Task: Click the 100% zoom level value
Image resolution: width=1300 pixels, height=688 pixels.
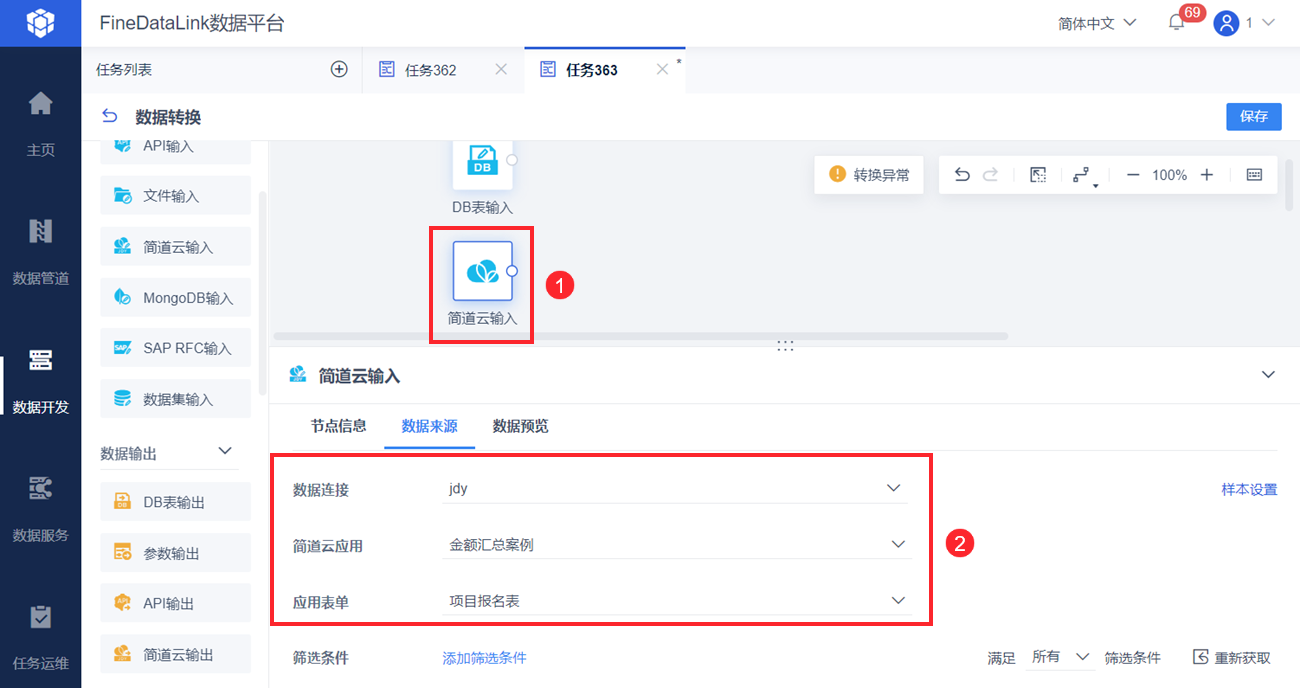Action: pos(1169,175)
